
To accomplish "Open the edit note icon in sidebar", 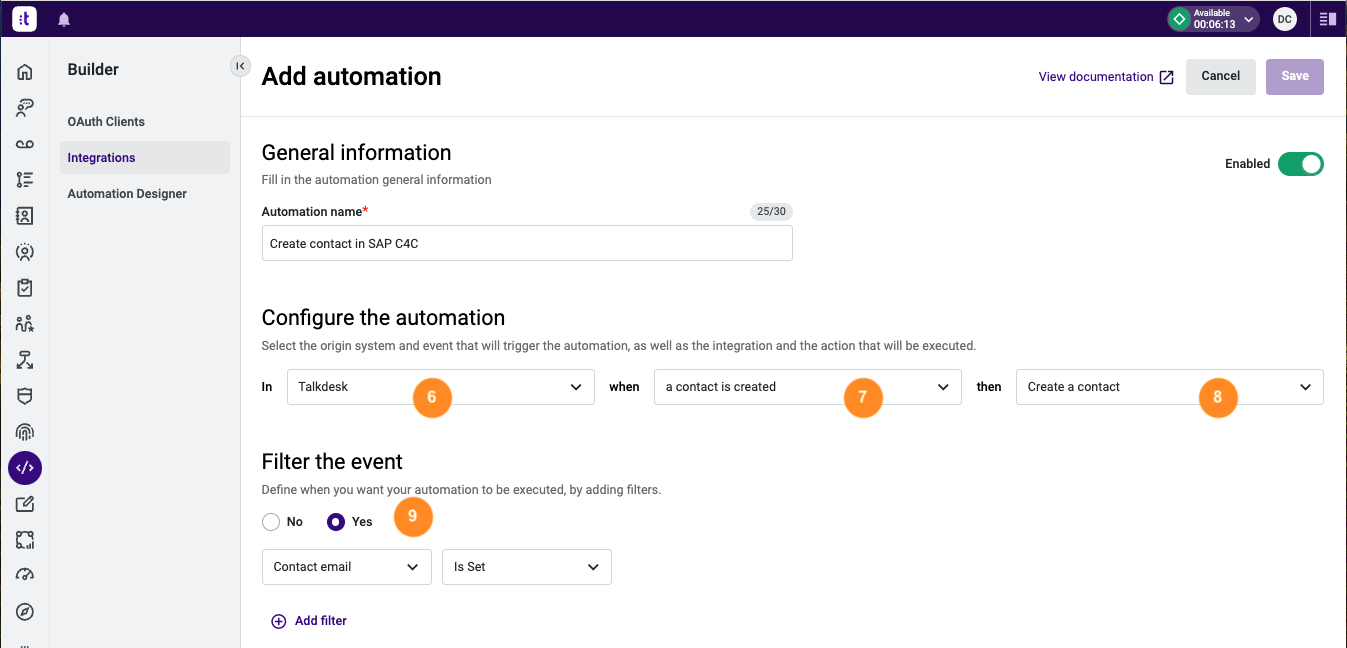I will point(25,504).
